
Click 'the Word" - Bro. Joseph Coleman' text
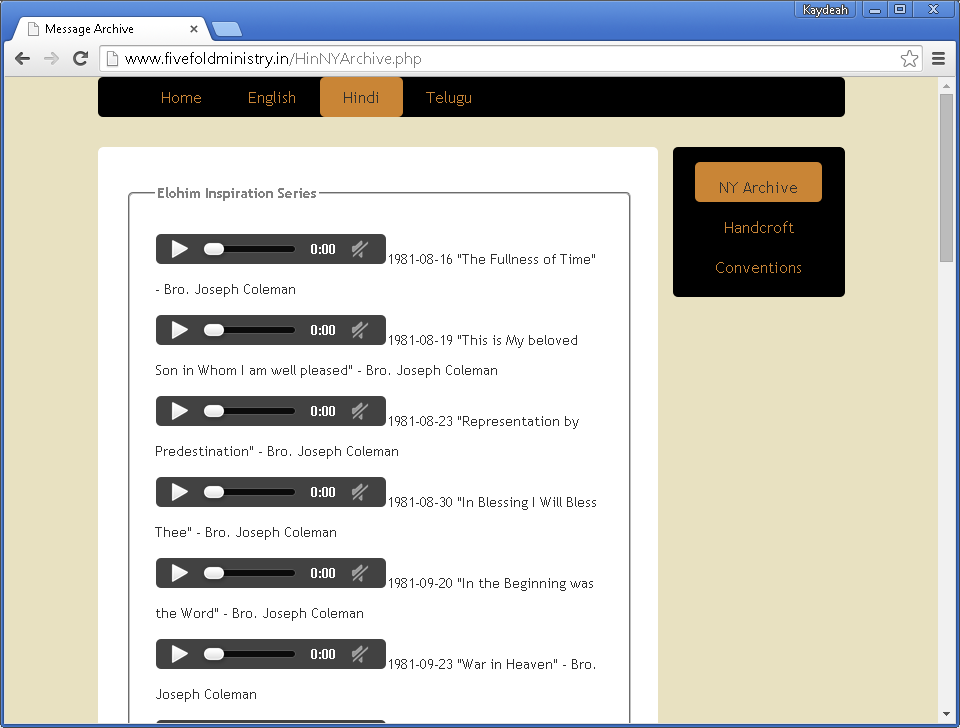pyautogui.click(x=260, y=613)
